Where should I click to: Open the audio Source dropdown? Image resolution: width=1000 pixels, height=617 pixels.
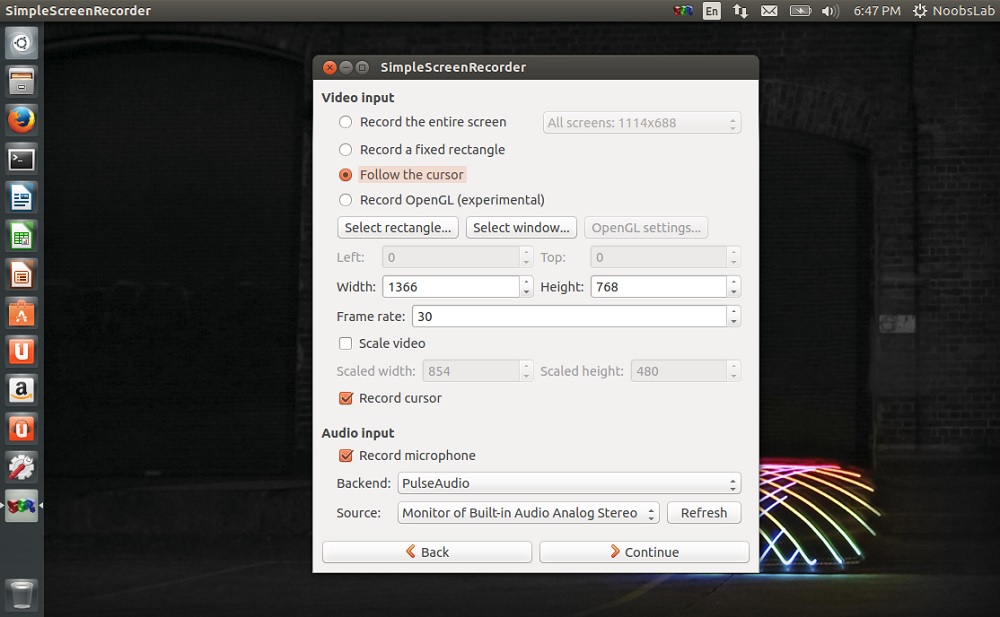pyautogui.click(x=528, y=513)
